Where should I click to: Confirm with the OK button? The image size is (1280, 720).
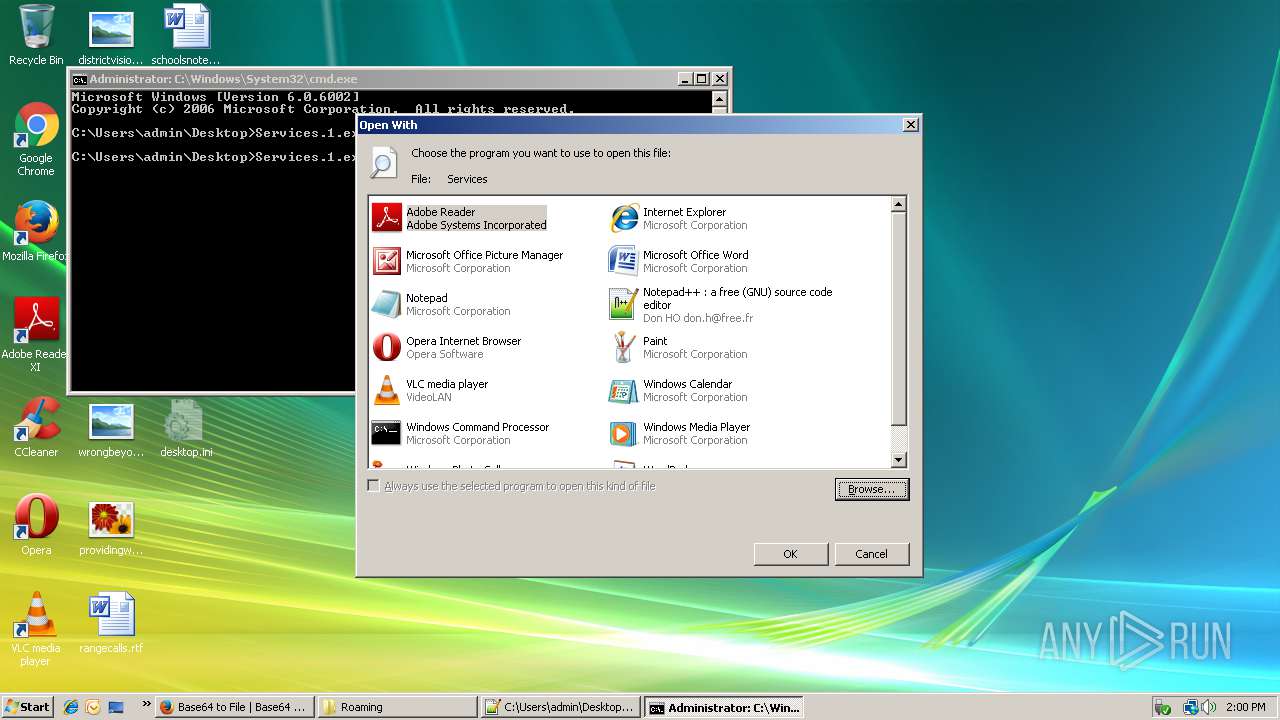pyautogui.click(x=790, y=554)
